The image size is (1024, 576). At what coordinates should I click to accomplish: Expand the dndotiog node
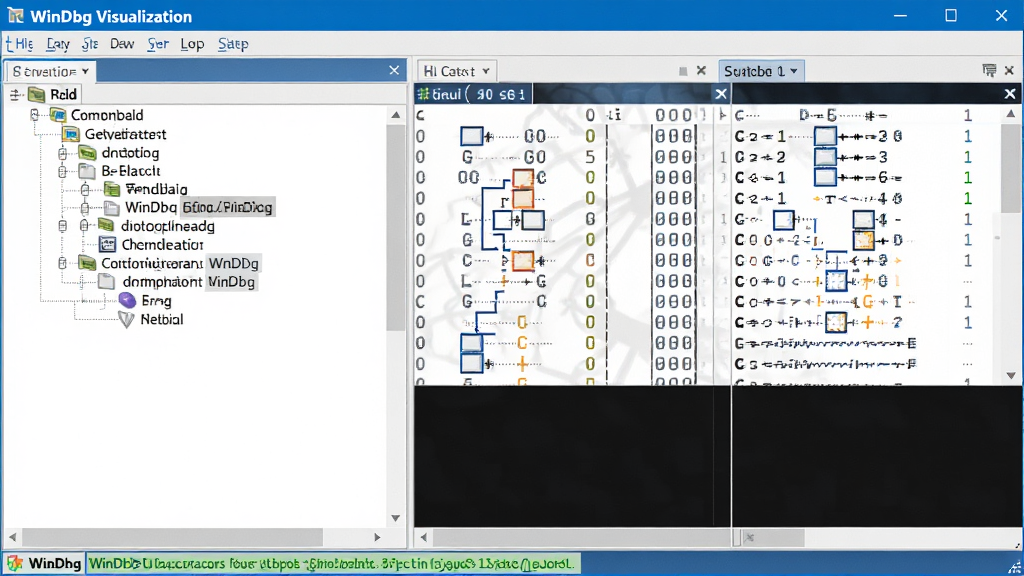[x=63, y=153]
